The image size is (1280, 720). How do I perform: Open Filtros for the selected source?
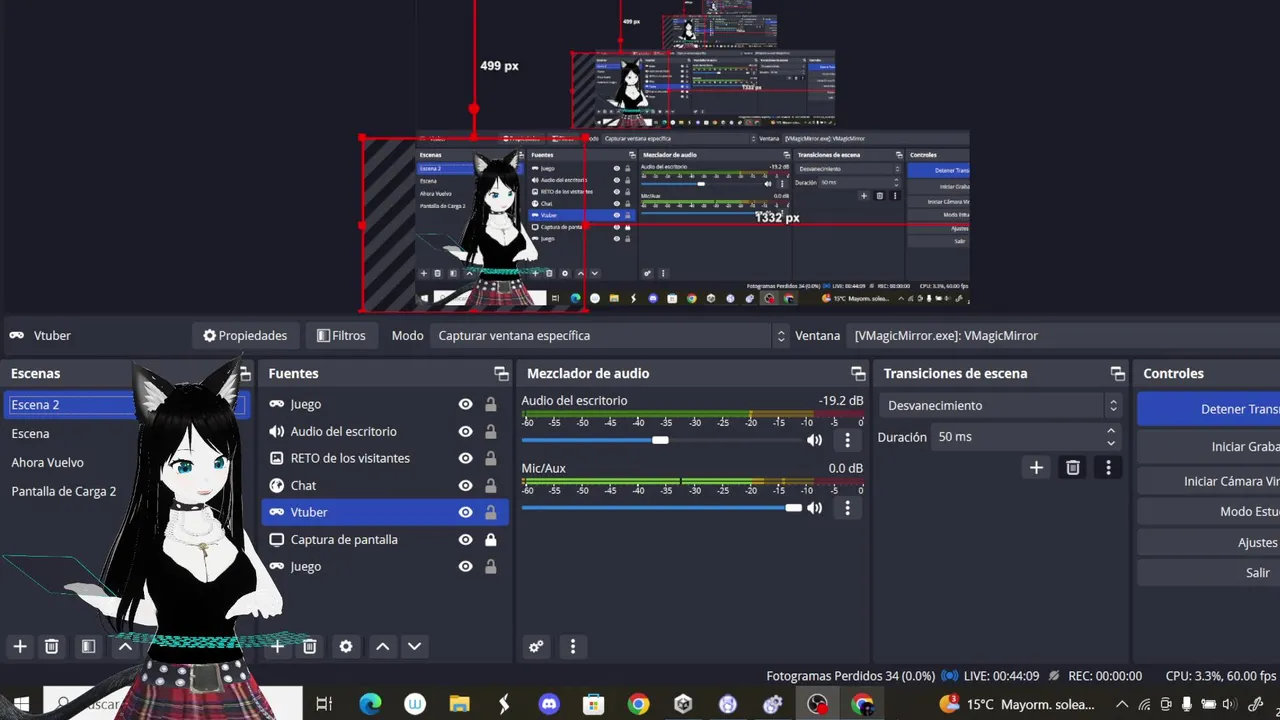click(341, 336)
